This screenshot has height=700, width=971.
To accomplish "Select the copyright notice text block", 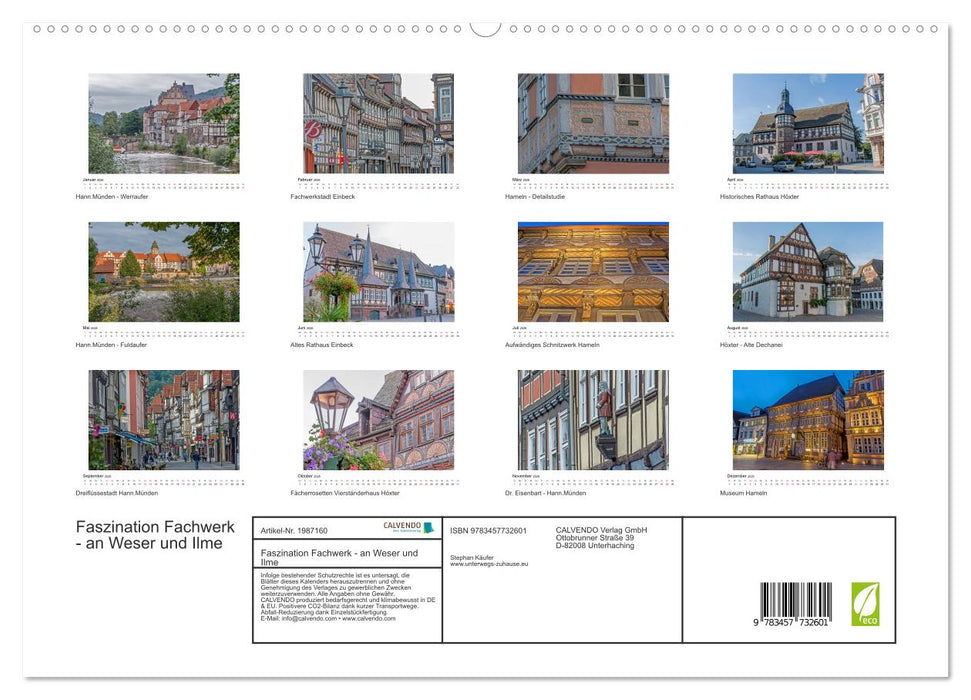I will (x=346, y=594).
